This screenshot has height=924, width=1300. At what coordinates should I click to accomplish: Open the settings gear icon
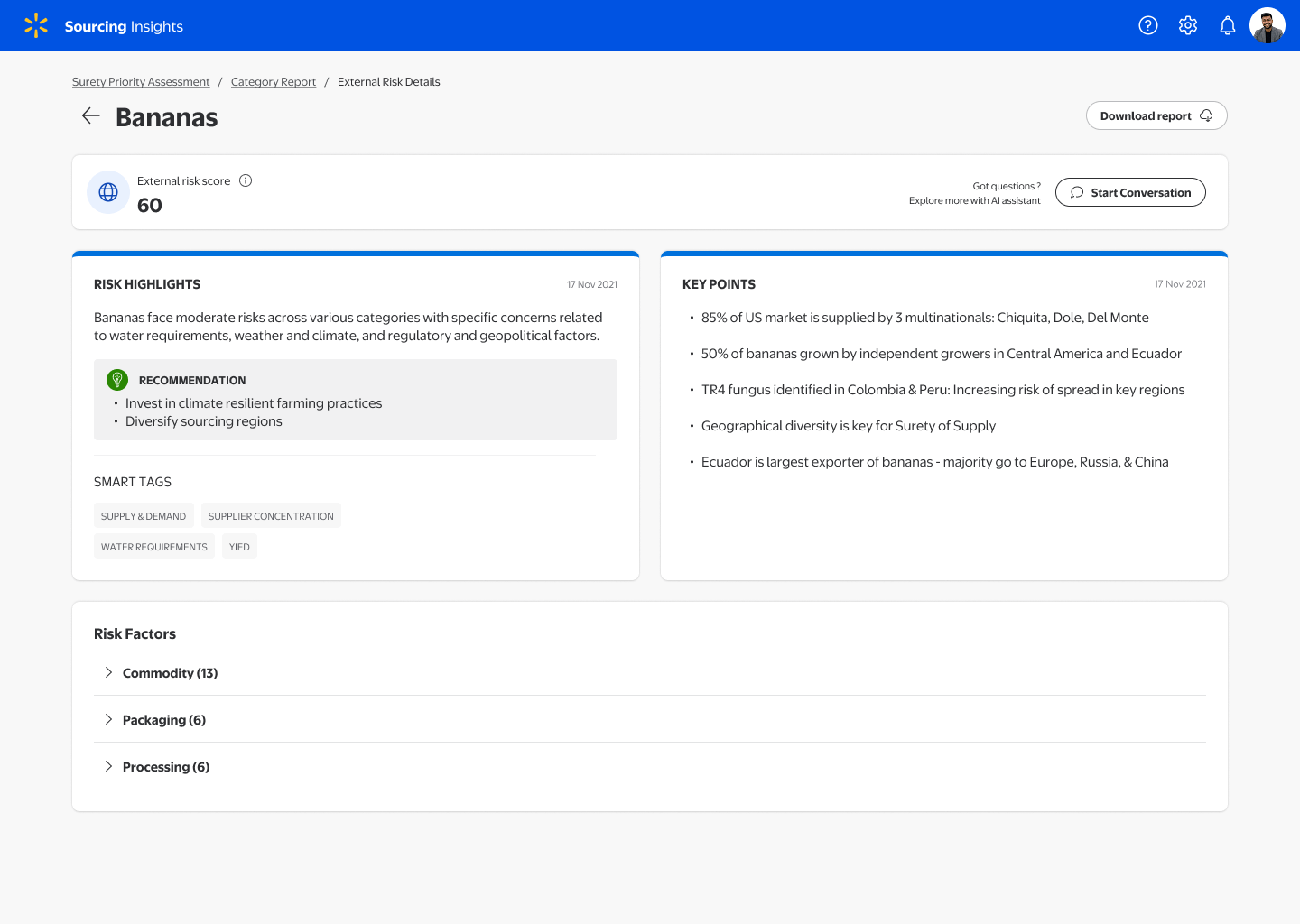click(x=1188, y=25)
